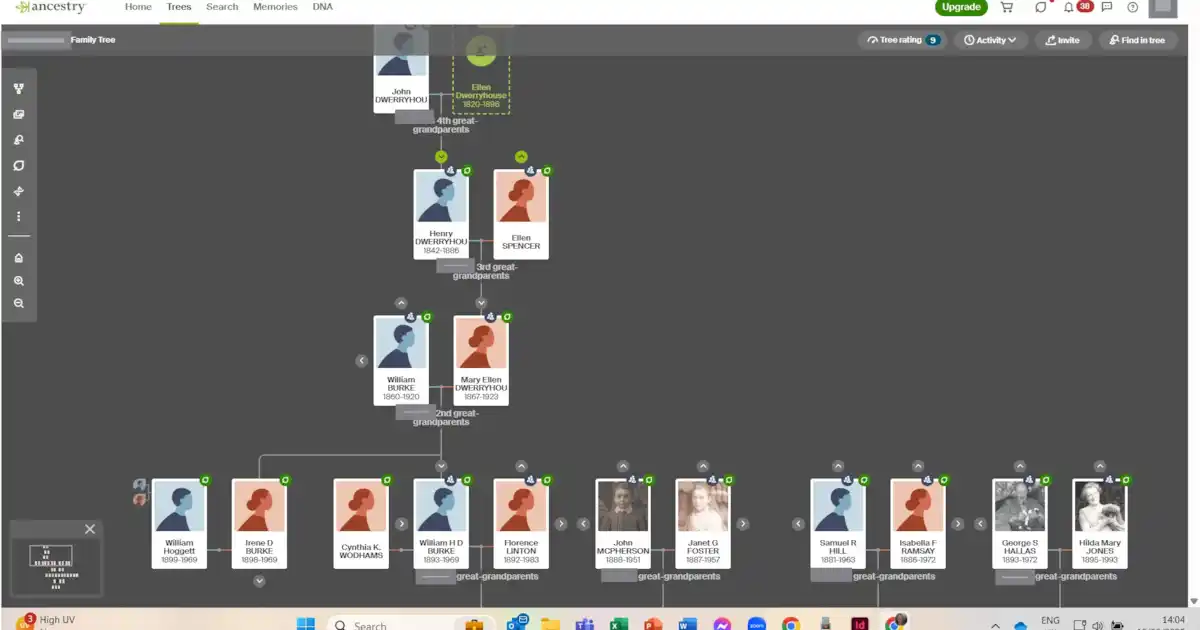Click the green hint leaf on Ellen Spencer
The height and width of the screenshot is (630, 1200).
point(547,170)
